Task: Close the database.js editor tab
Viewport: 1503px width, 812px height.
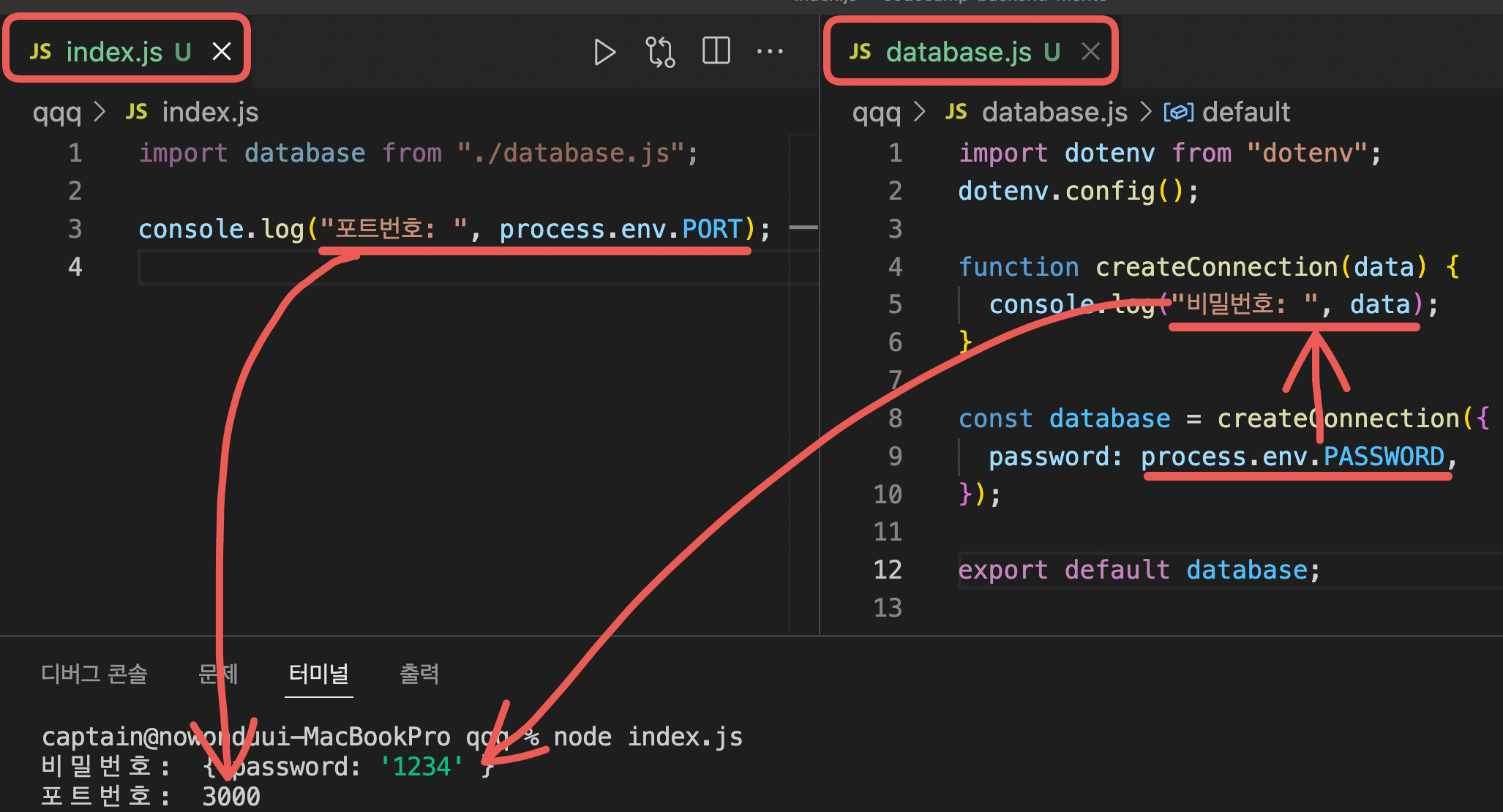Action: [1091, 52]
